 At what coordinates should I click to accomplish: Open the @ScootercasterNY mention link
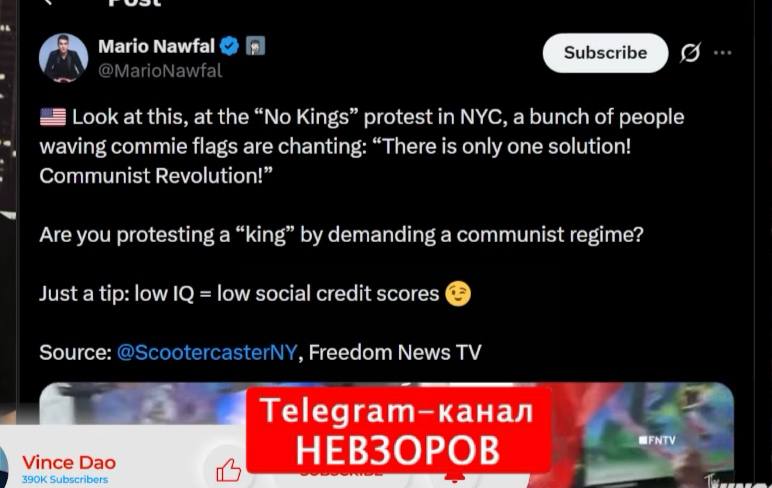coord(207,353)
